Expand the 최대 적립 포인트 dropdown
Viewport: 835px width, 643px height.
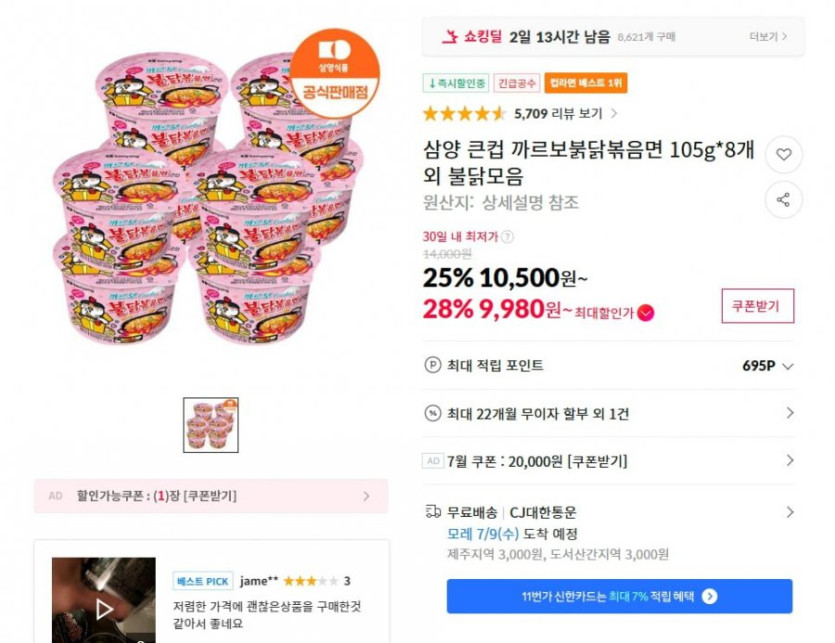click(788, 366)
